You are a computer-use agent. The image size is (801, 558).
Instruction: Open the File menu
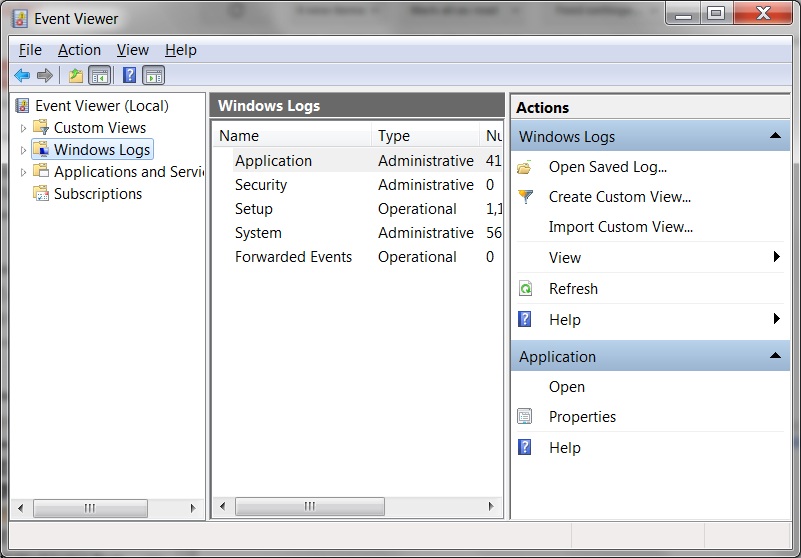(30, 50)
